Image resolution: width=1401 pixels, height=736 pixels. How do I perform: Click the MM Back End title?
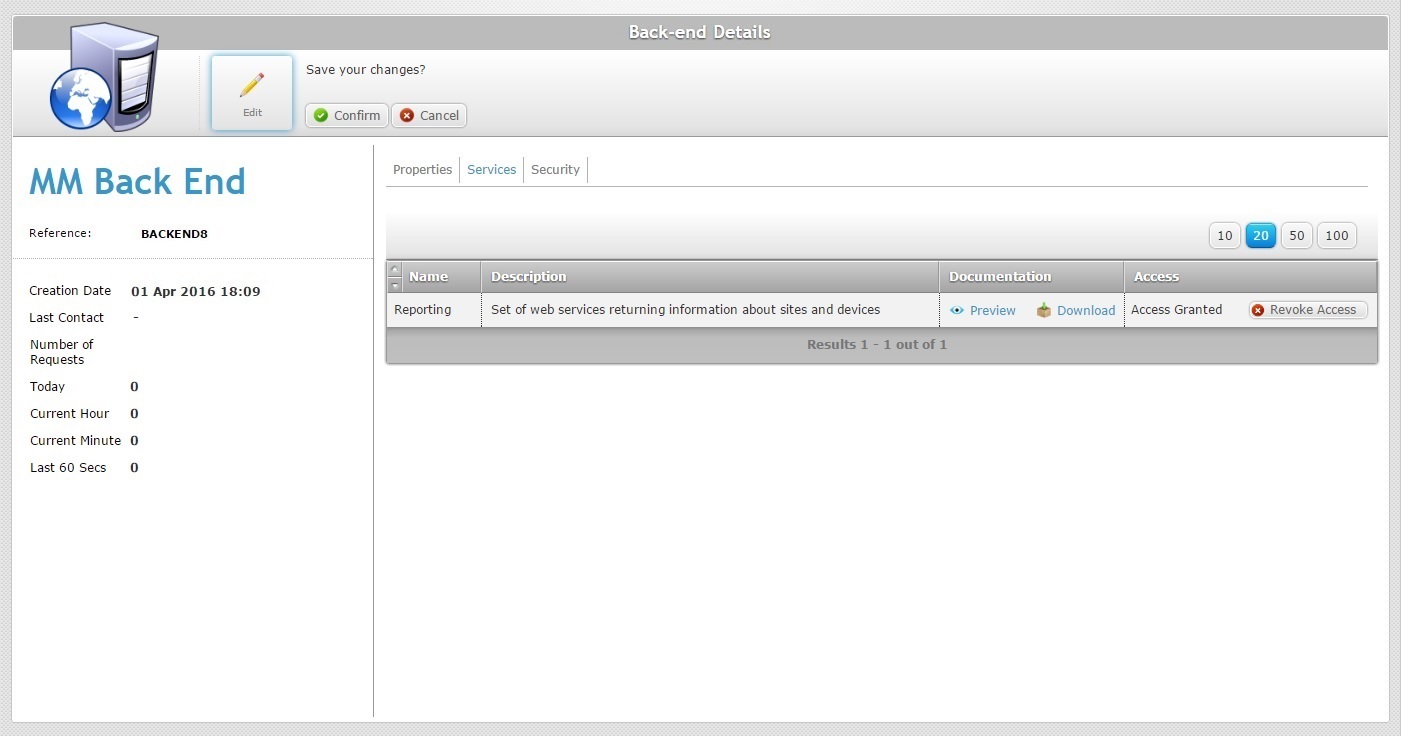tap(137, 182)
